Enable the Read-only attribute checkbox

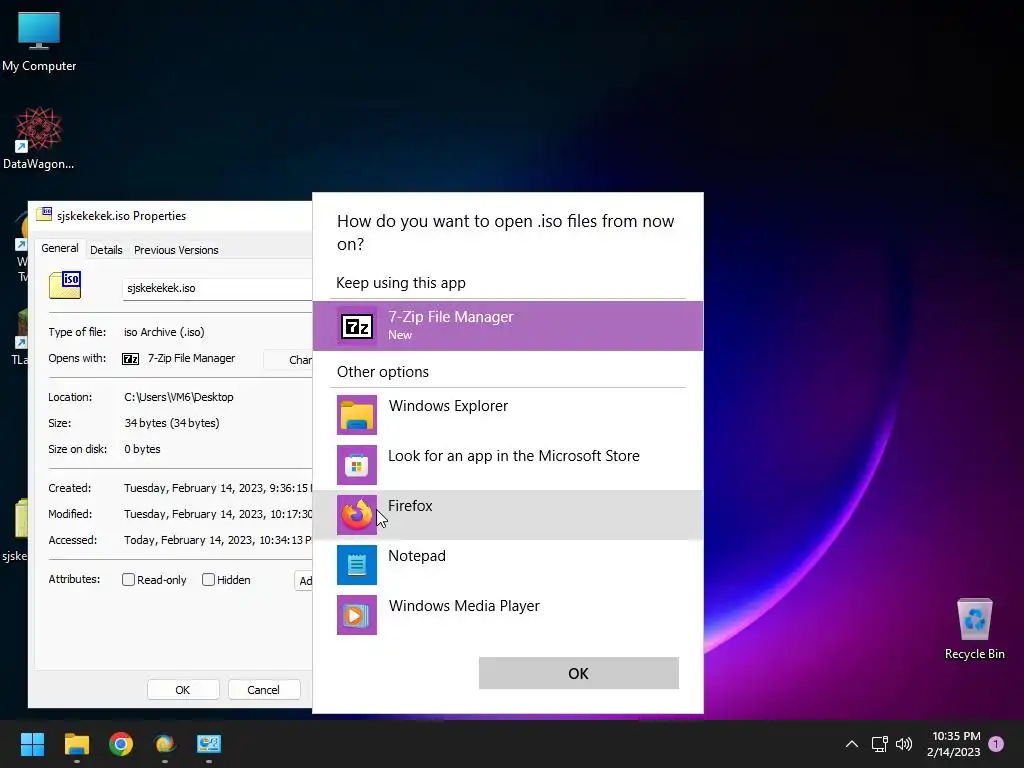coord(129,580)
